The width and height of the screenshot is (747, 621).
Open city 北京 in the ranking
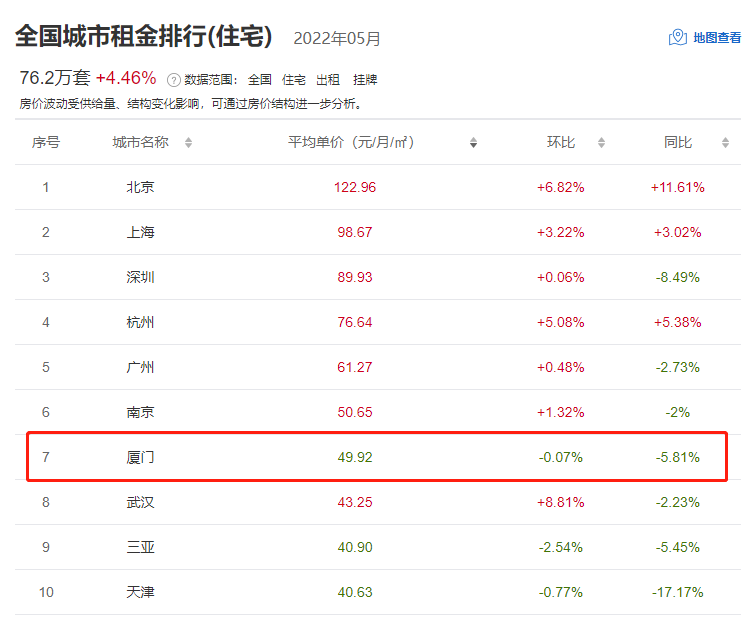141,187
